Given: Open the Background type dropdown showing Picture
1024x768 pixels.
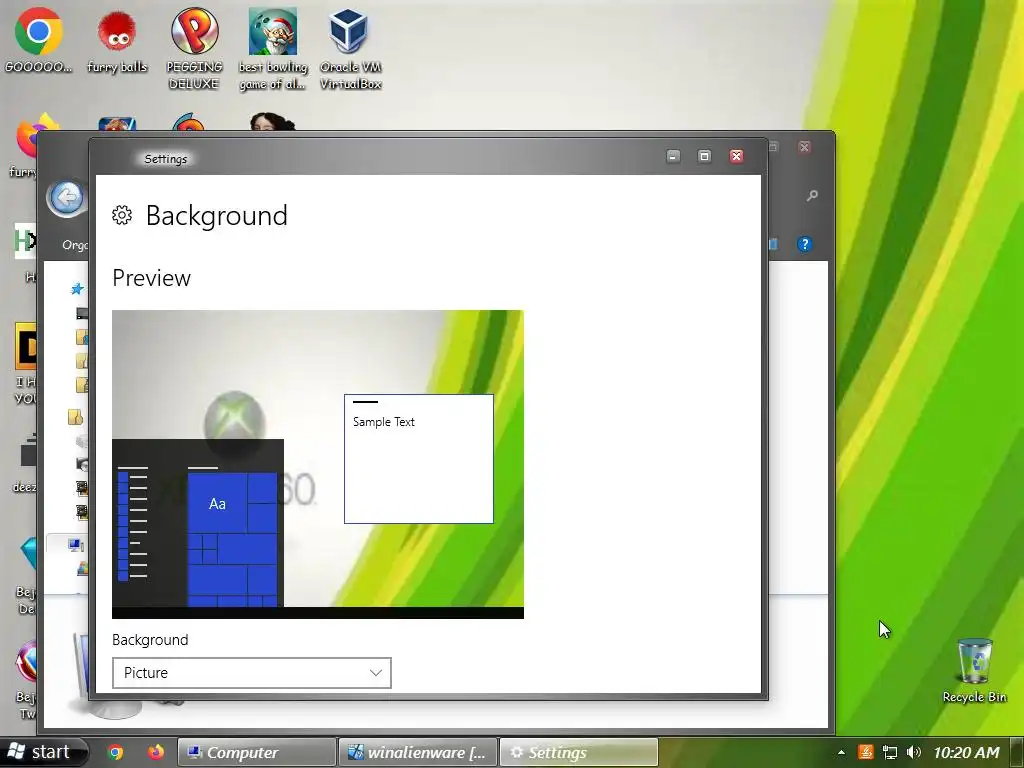Looking at the screenshot, I should click(251, 673).
